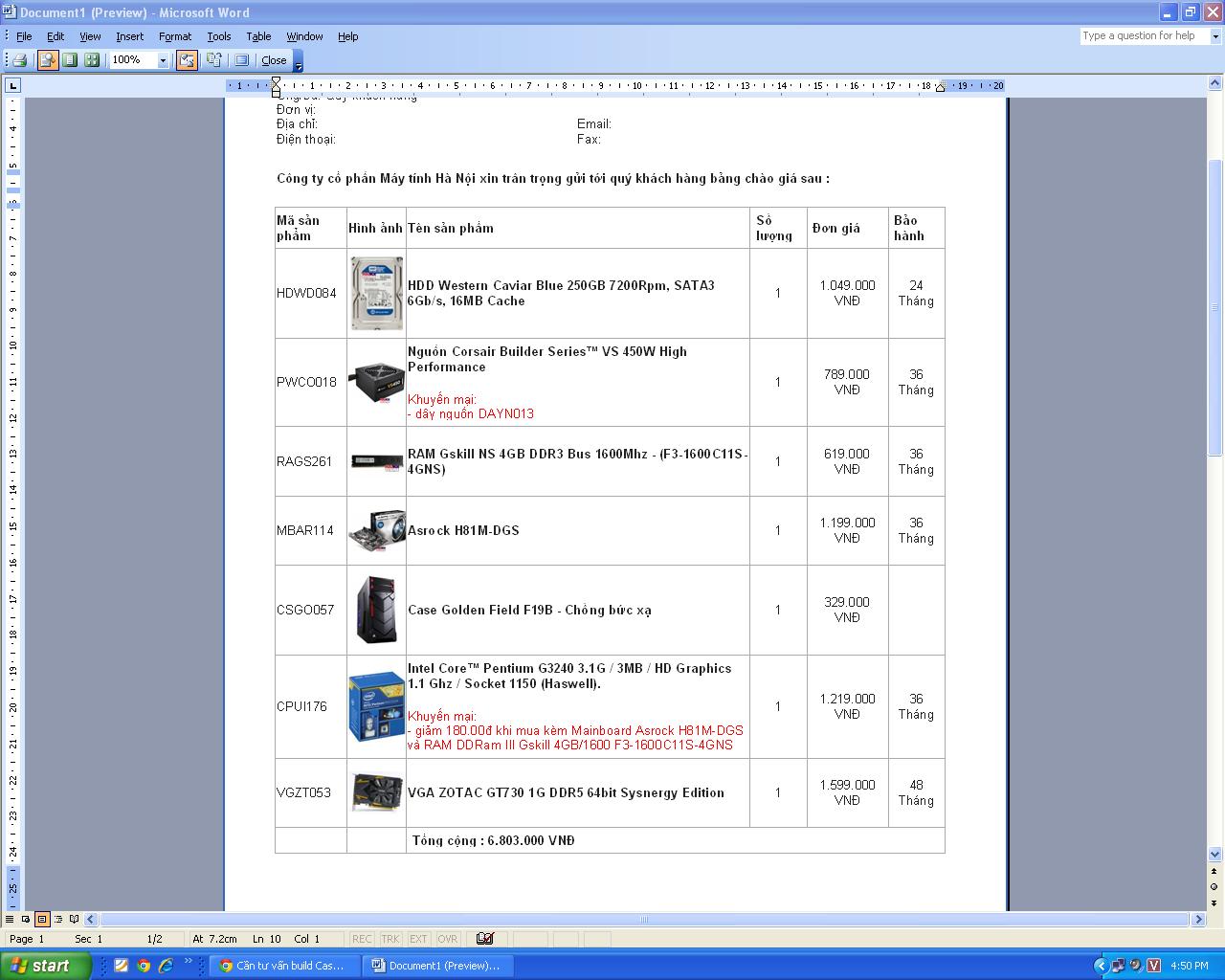Click the ZOTAC GT730 graphics card image
1225x980 pixels.
point(376,792)
